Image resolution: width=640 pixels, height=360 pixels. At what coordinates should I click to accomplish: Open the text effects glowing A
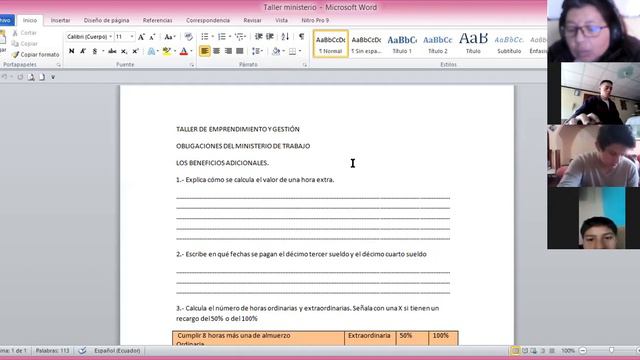(151, 51)
